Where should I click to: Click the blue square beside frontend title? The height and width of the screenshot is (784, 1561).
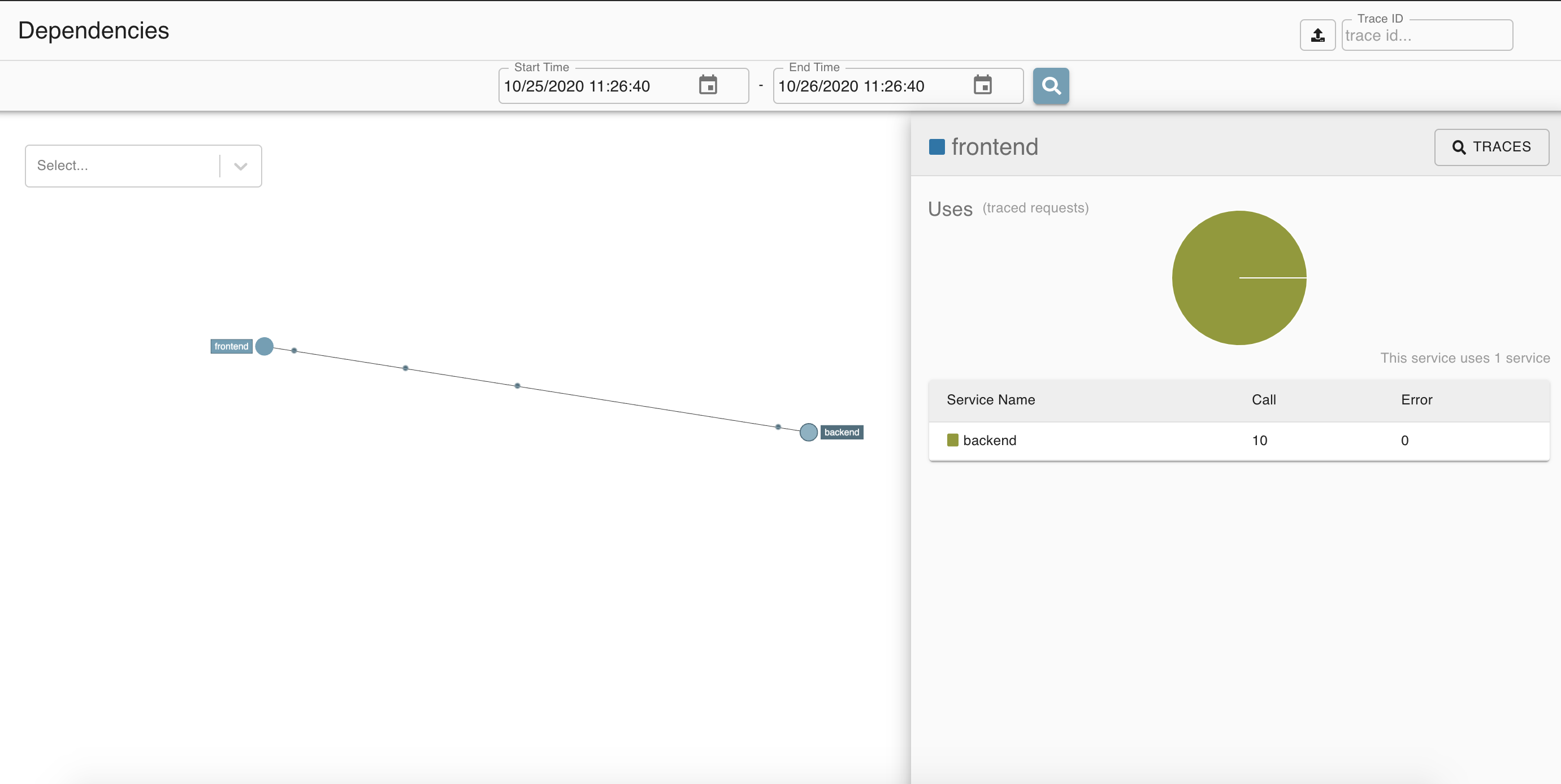click(x=936, y=147)
